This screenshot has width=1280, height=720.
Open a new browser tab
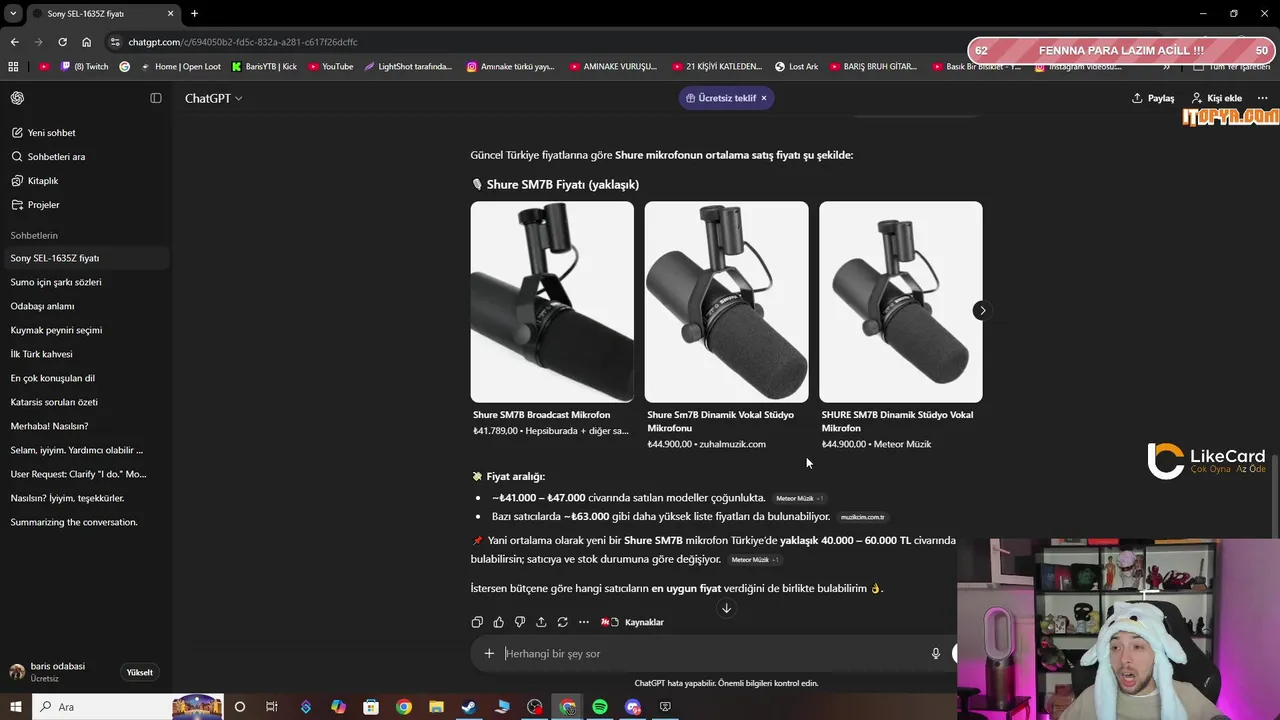point(194,14)
